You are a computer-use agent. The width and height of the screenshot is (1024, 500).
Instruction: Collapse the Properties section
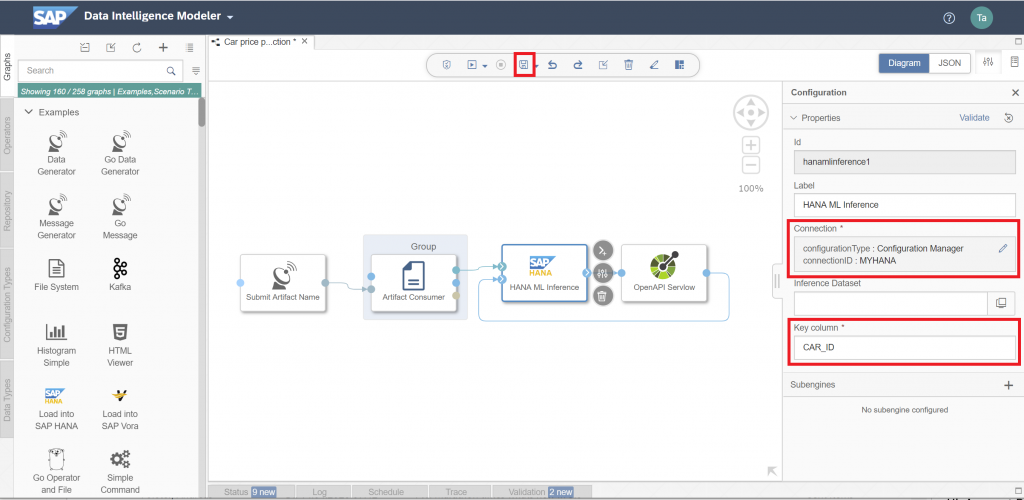tap(793, 118)
